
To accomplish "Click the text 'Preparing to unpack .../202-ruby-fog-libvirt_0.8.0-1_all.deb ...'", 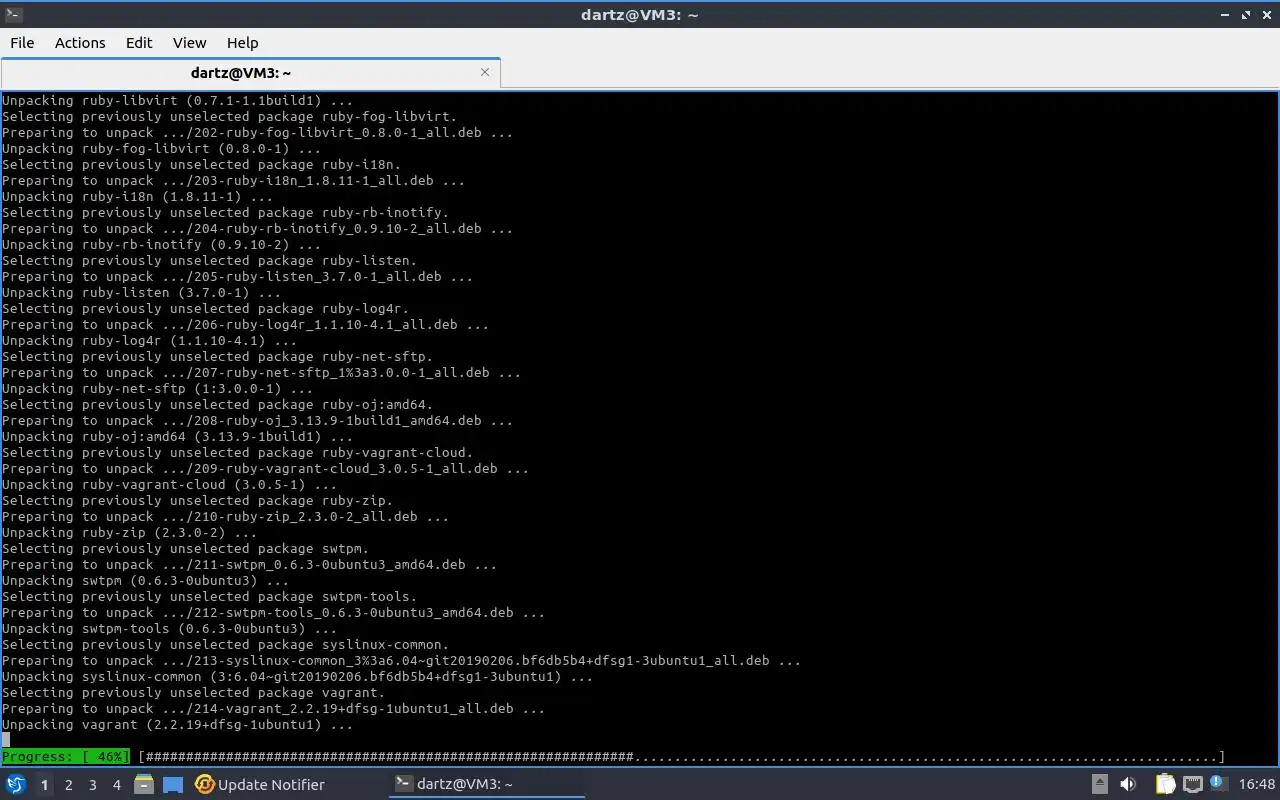I will tap(258, 133).
